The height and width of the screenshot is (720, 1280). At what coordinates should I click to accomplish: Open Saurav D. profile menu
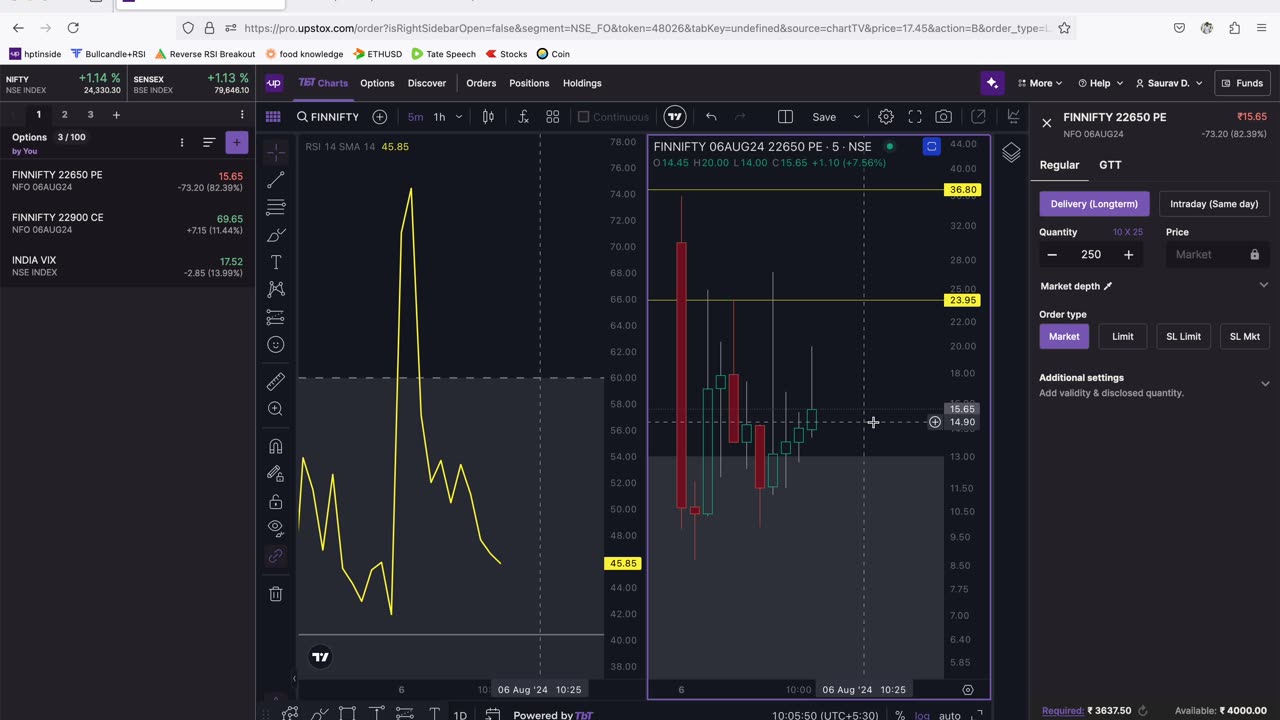1169,83
